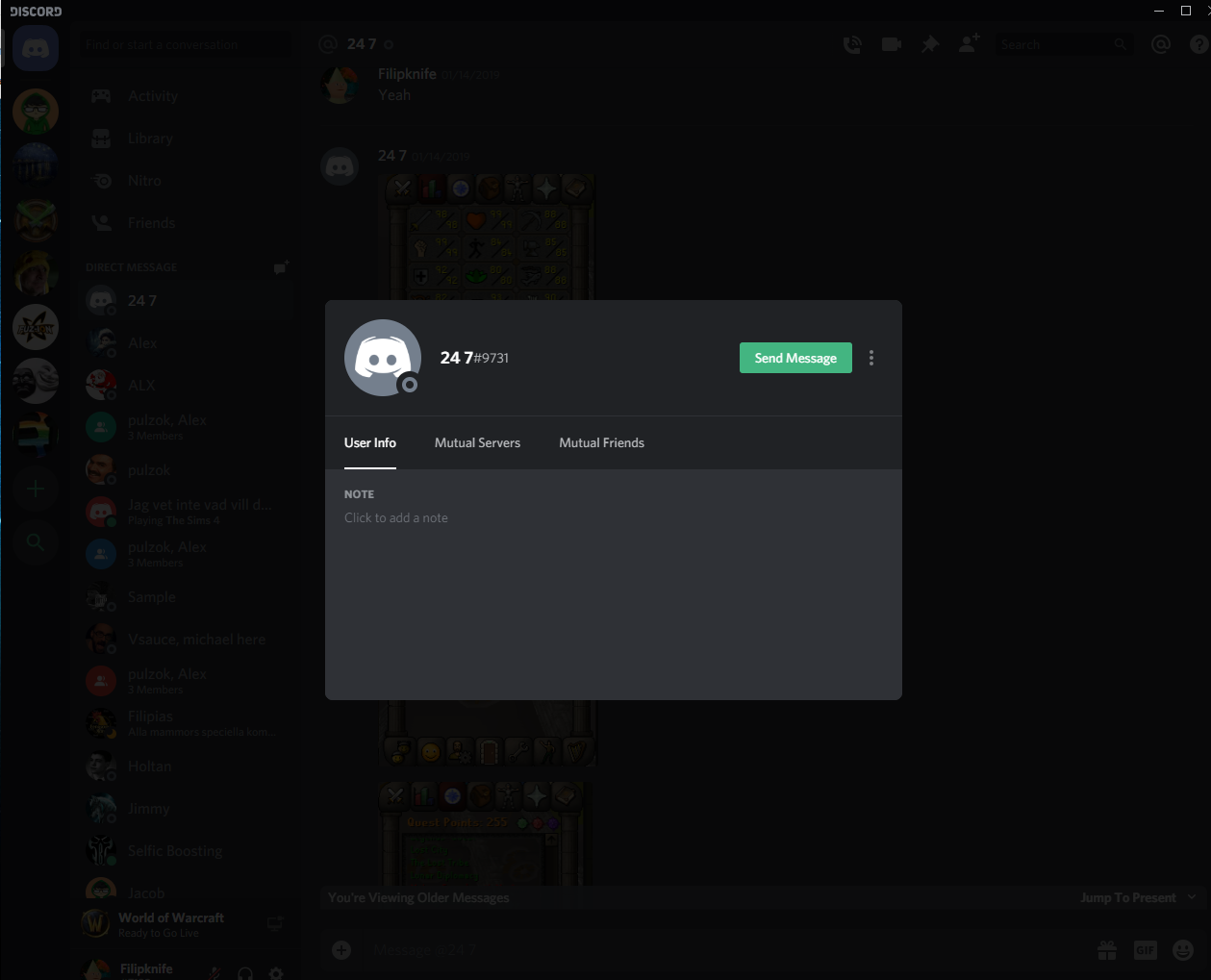Screen dimensions: 1211x980
Task: Click the World of Warcraft game icon
Action: [x=96, y=923]
